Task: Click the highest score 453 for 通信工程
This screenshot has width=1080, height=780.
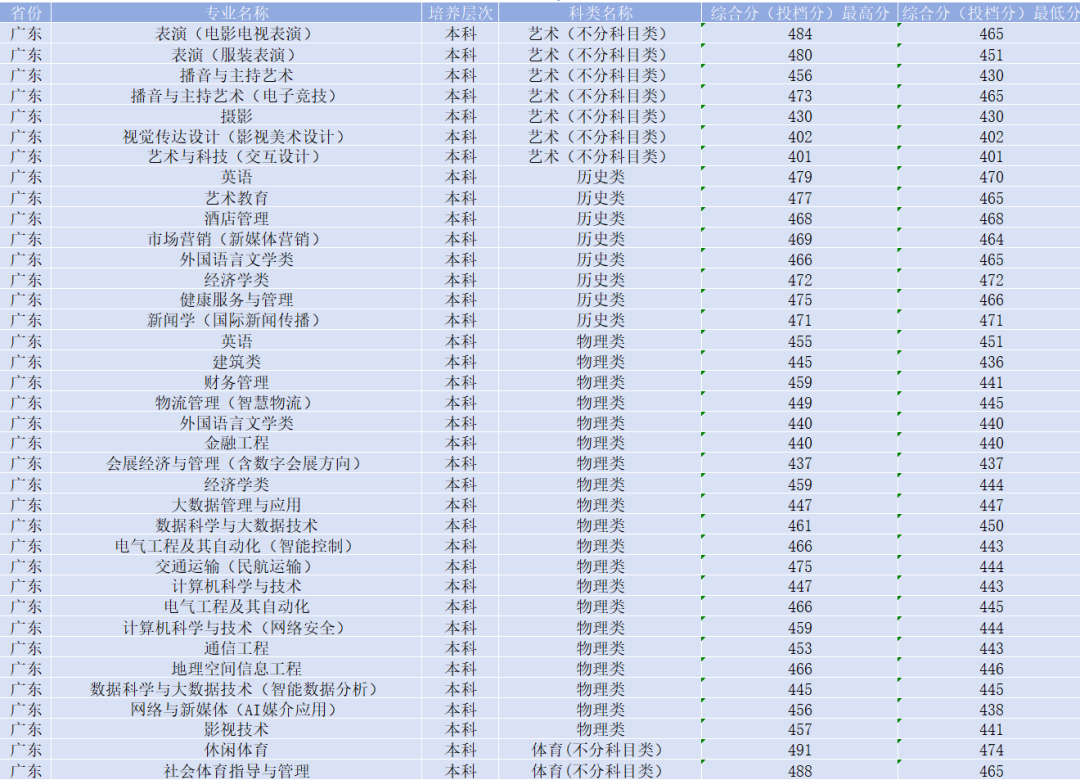Action: [800, 648]
